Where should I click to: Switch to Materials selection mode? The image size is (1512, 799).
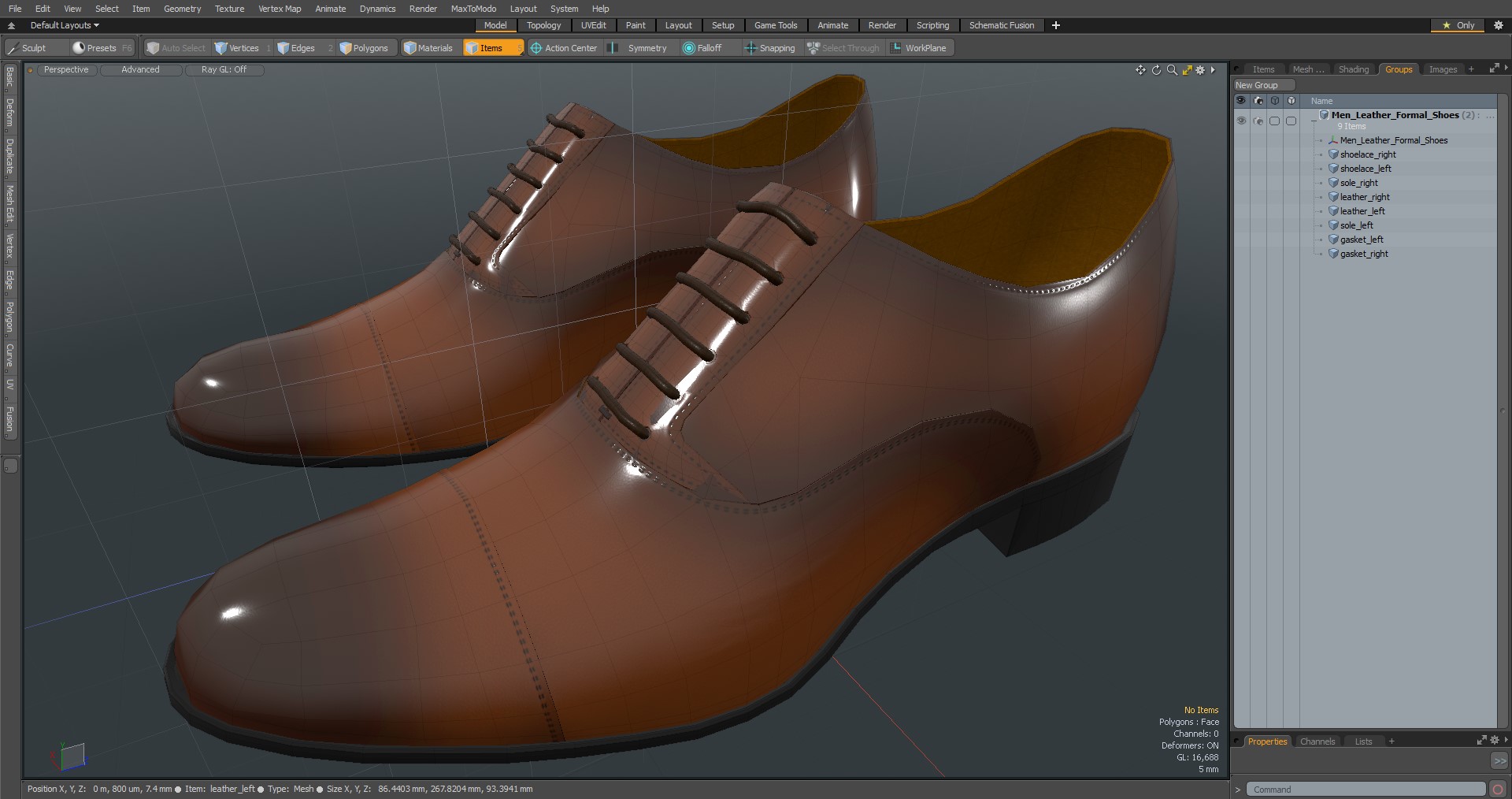coord(429,48)
